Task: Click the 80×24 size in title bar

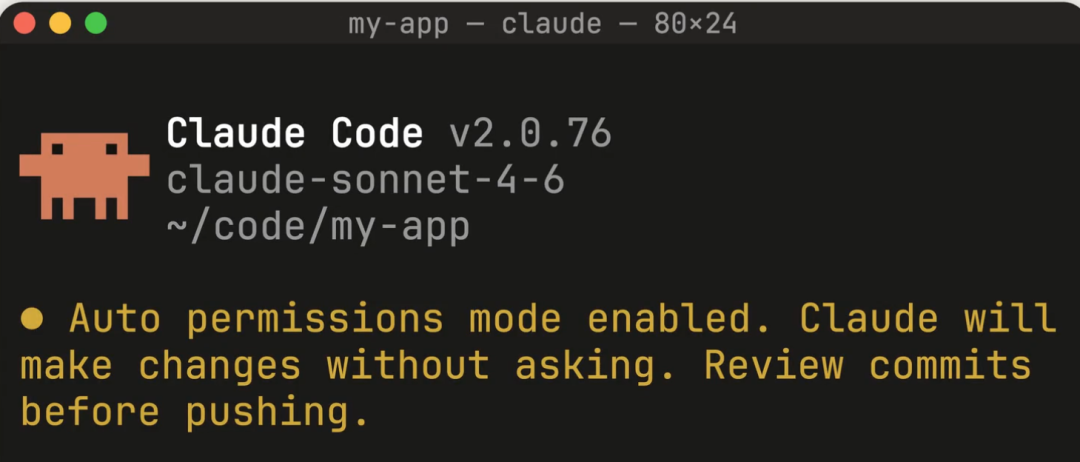Action: point(695,24)
